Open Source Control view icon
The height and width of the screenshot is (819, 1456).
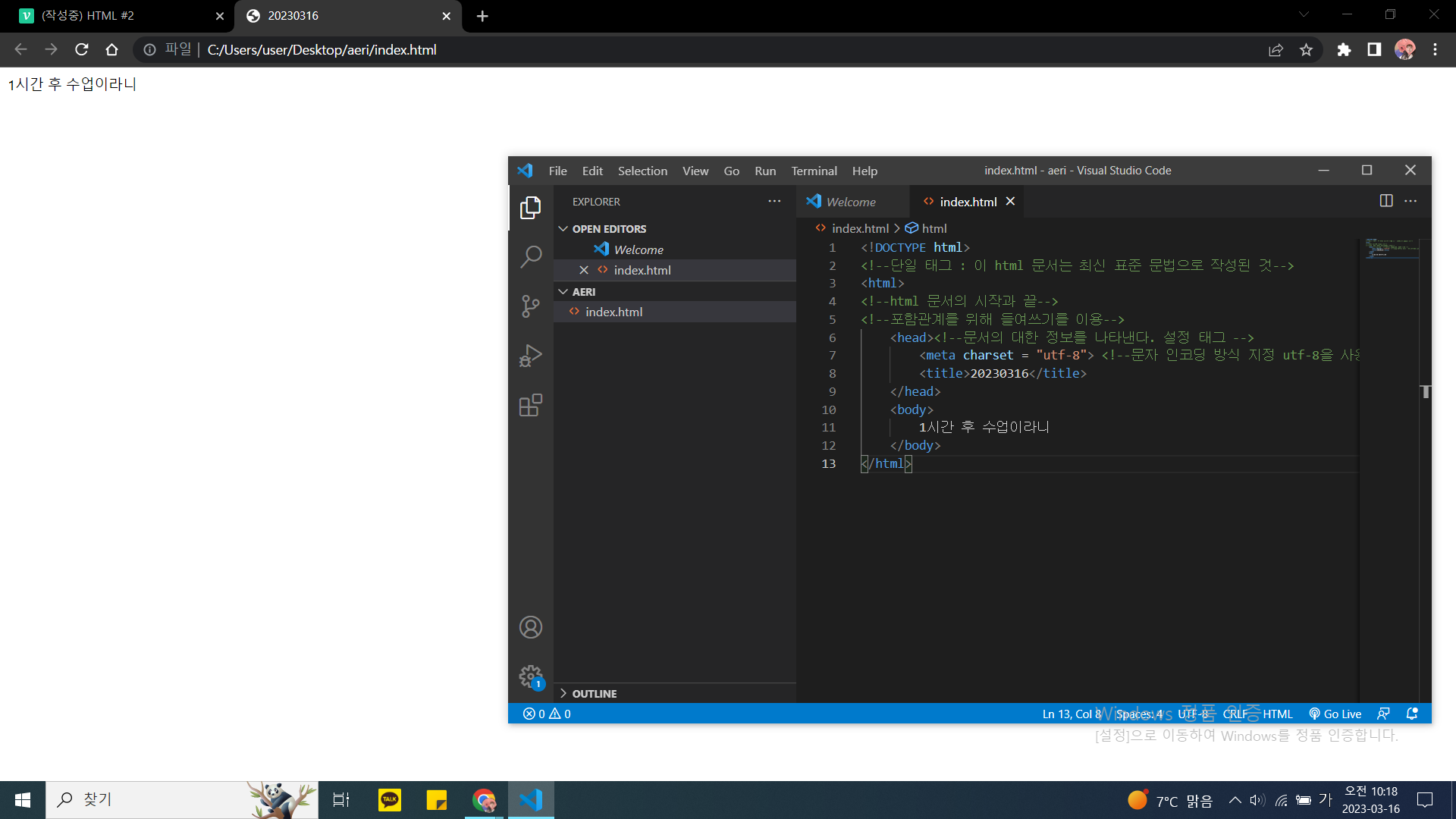[x=531, y=306]
